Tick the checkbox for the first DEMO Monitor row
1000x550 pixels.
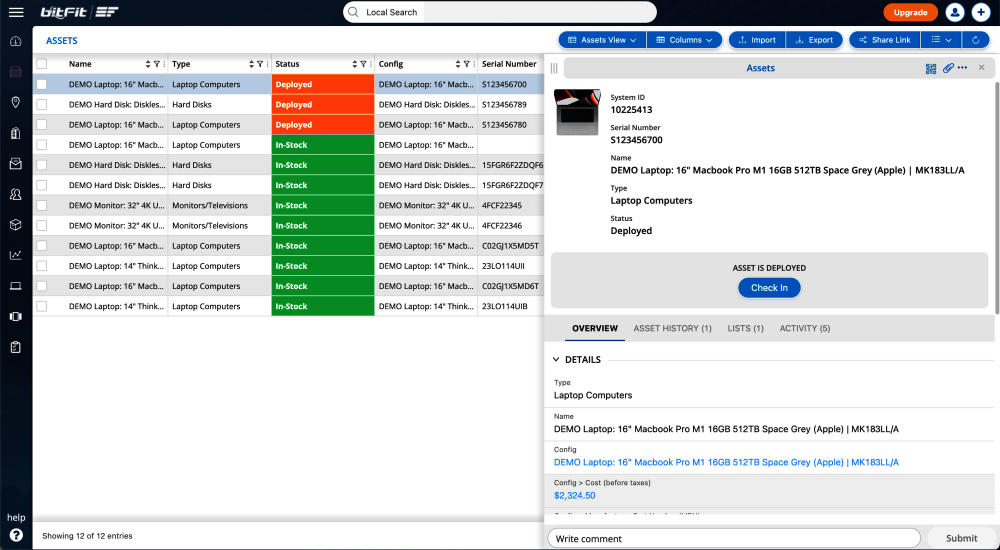tap(42, 205)
